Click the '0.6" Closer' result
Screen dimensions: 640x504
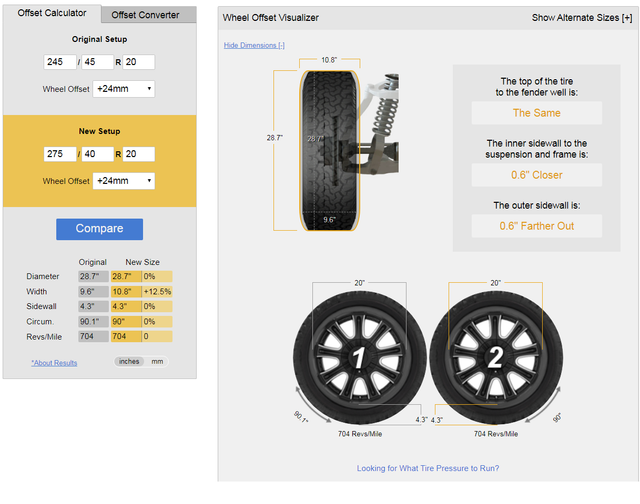point(537,175)
